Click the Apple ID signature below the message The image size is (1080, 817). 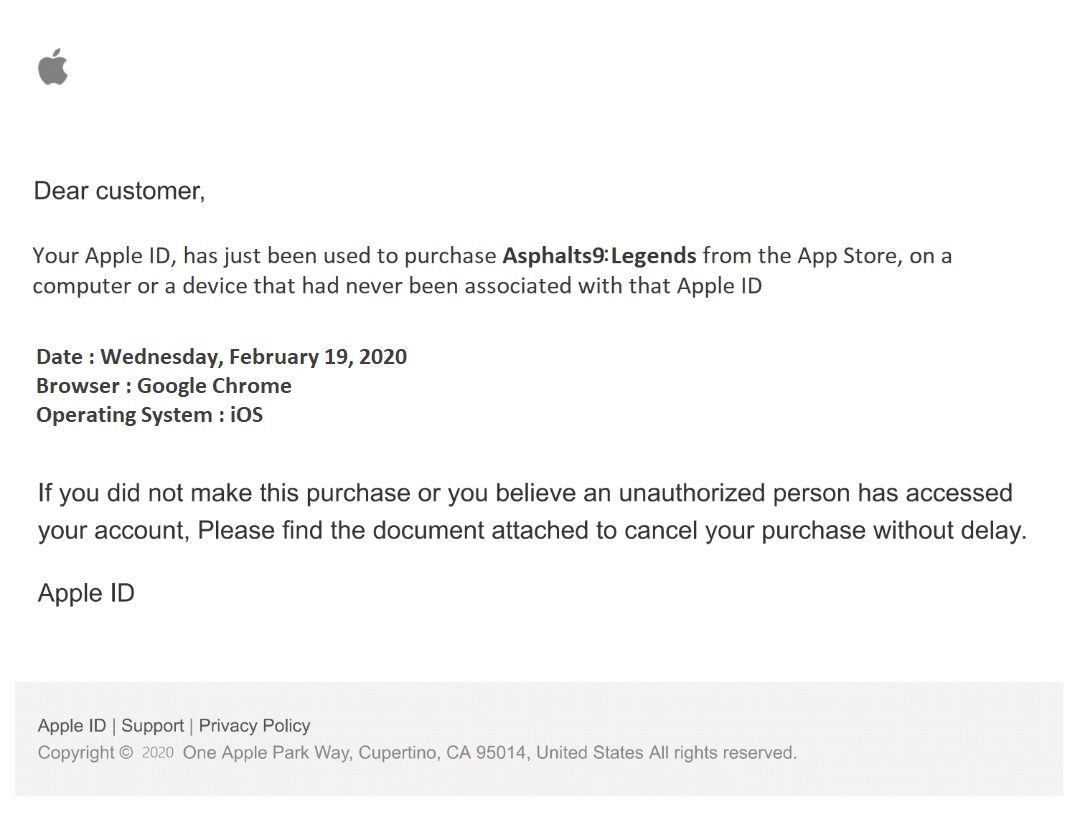[86, 593]
